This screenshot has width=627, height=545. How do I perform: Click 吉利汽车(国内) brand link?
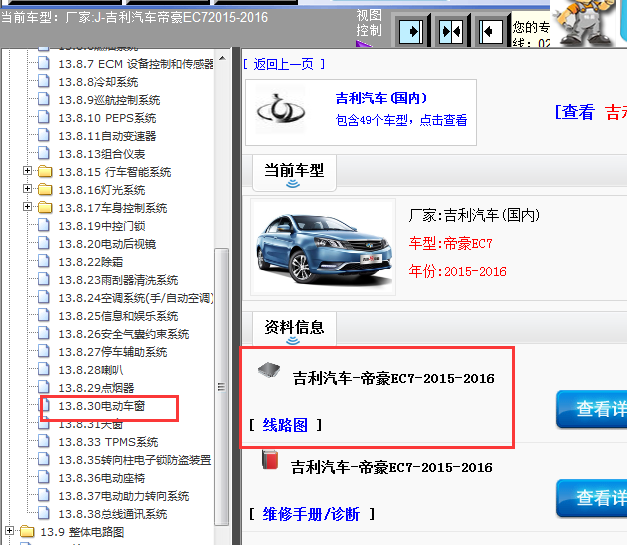381,98
